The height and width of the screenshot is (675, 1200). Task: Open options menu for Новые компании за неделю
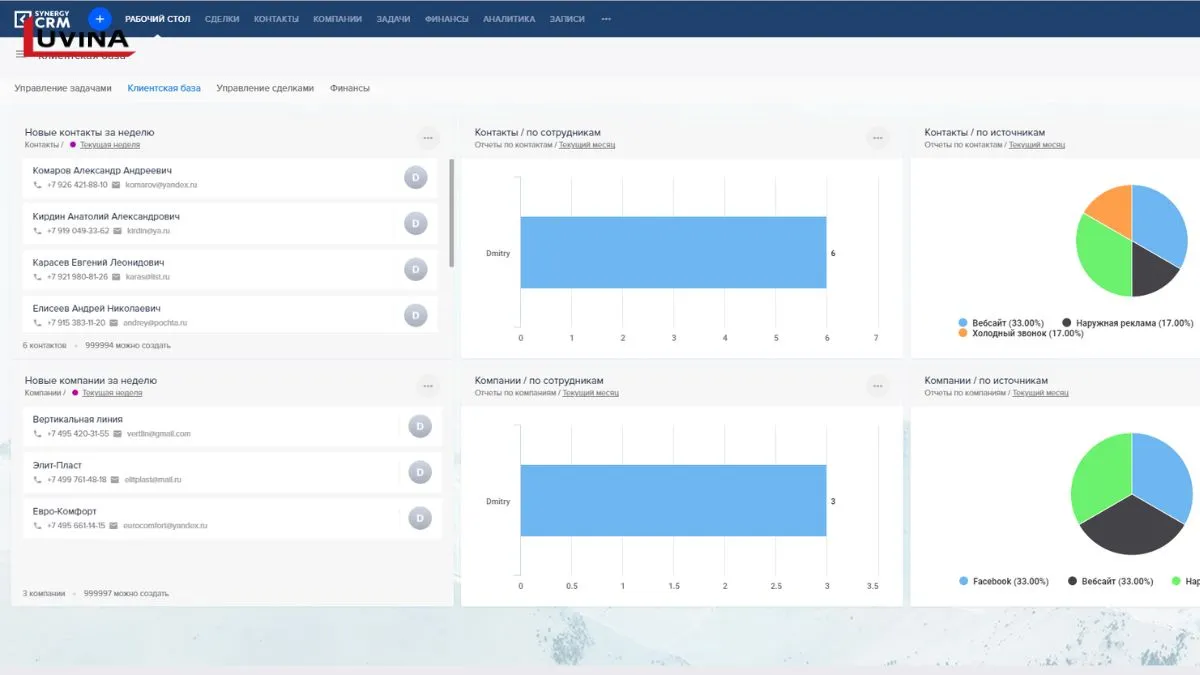tap(428, 386)
